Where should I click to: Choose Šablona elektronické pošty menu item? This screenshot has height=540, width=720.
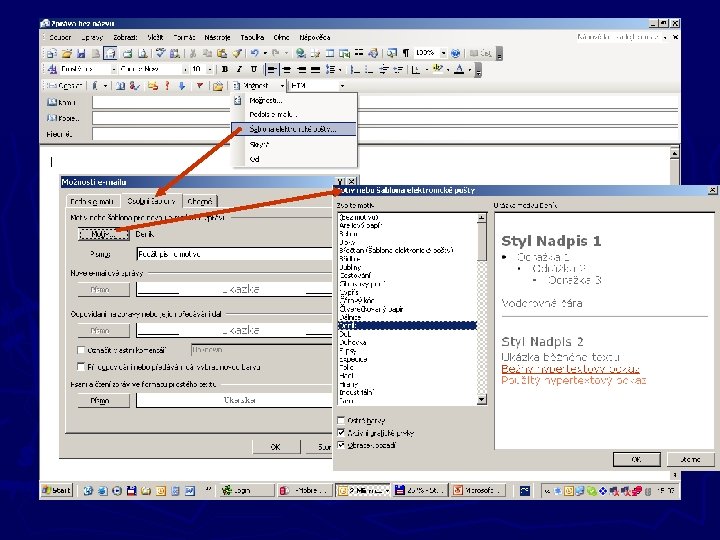click(294, 129)
